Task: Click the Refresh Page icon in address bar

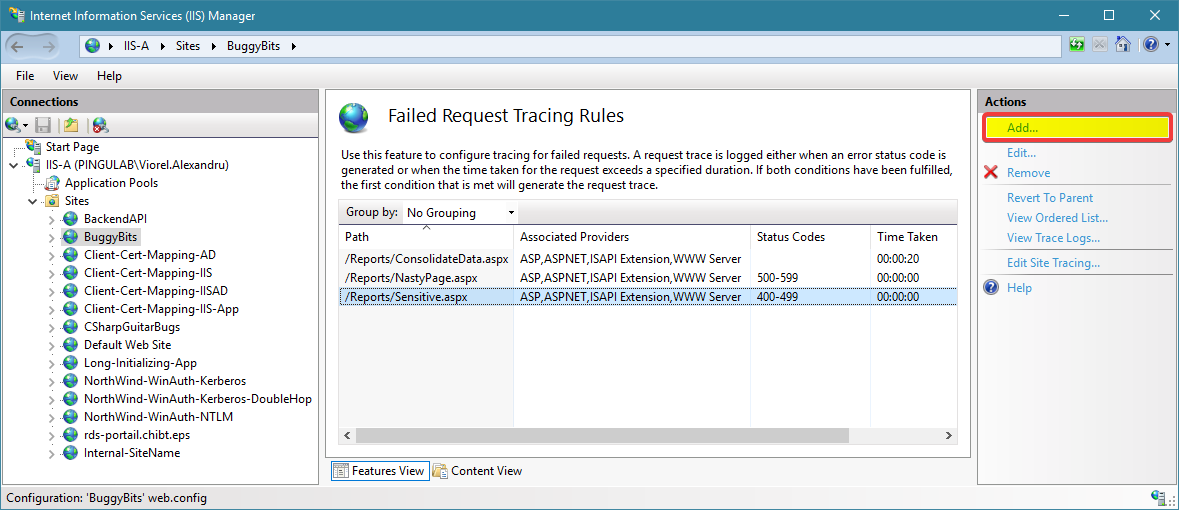Action: point(1077,45)
